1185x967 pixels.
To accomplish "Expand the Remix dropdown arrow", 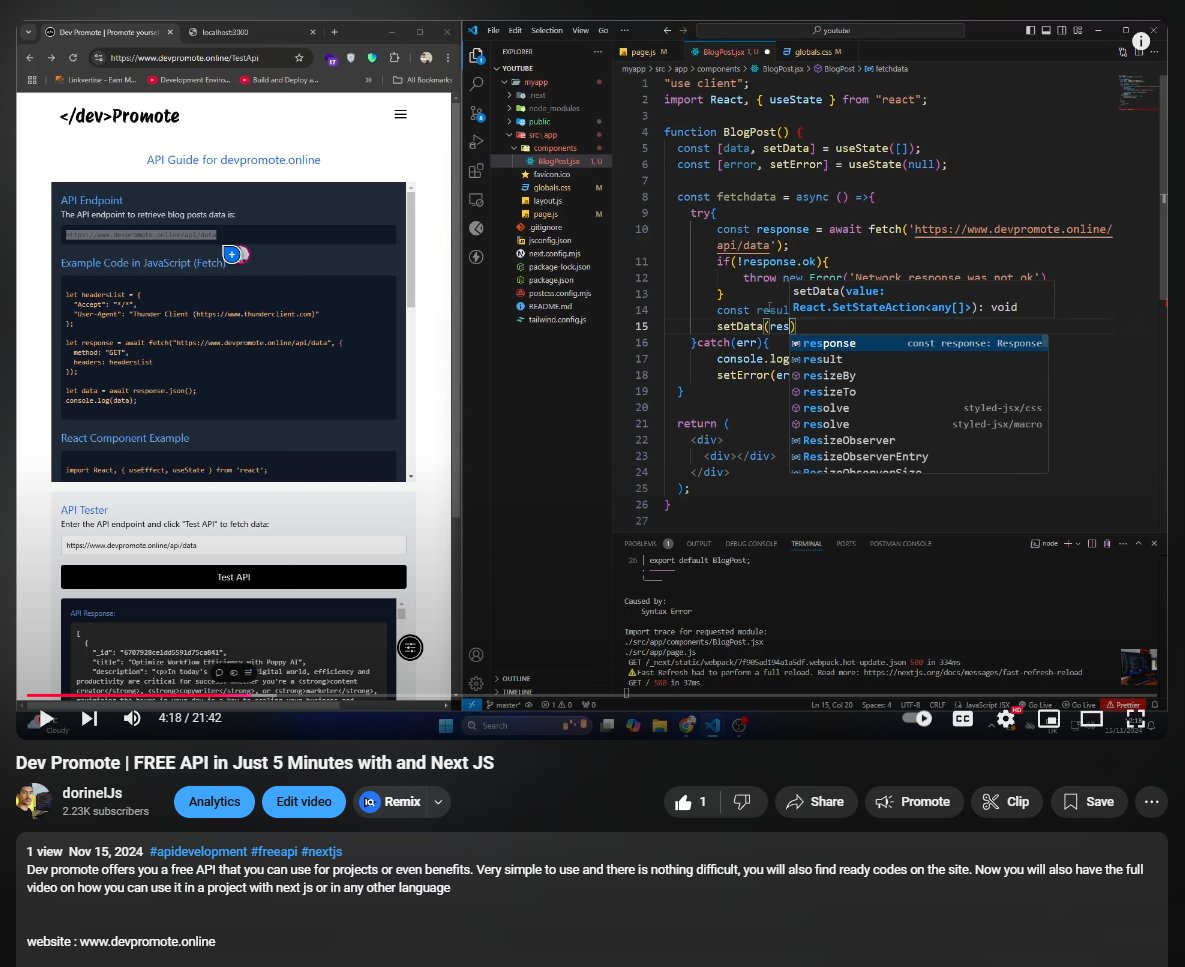I will (x=438, y=802).
